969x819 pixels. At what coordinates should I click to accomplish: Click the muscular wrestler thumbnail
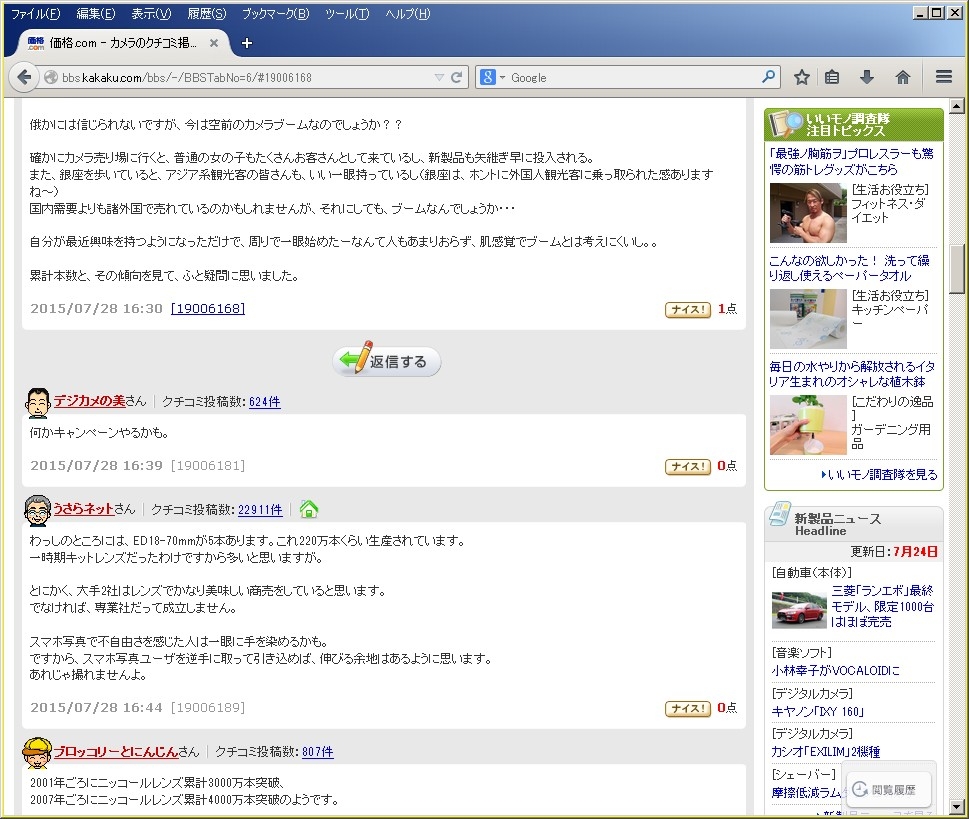pyautogui.click(x=808, y=212)
